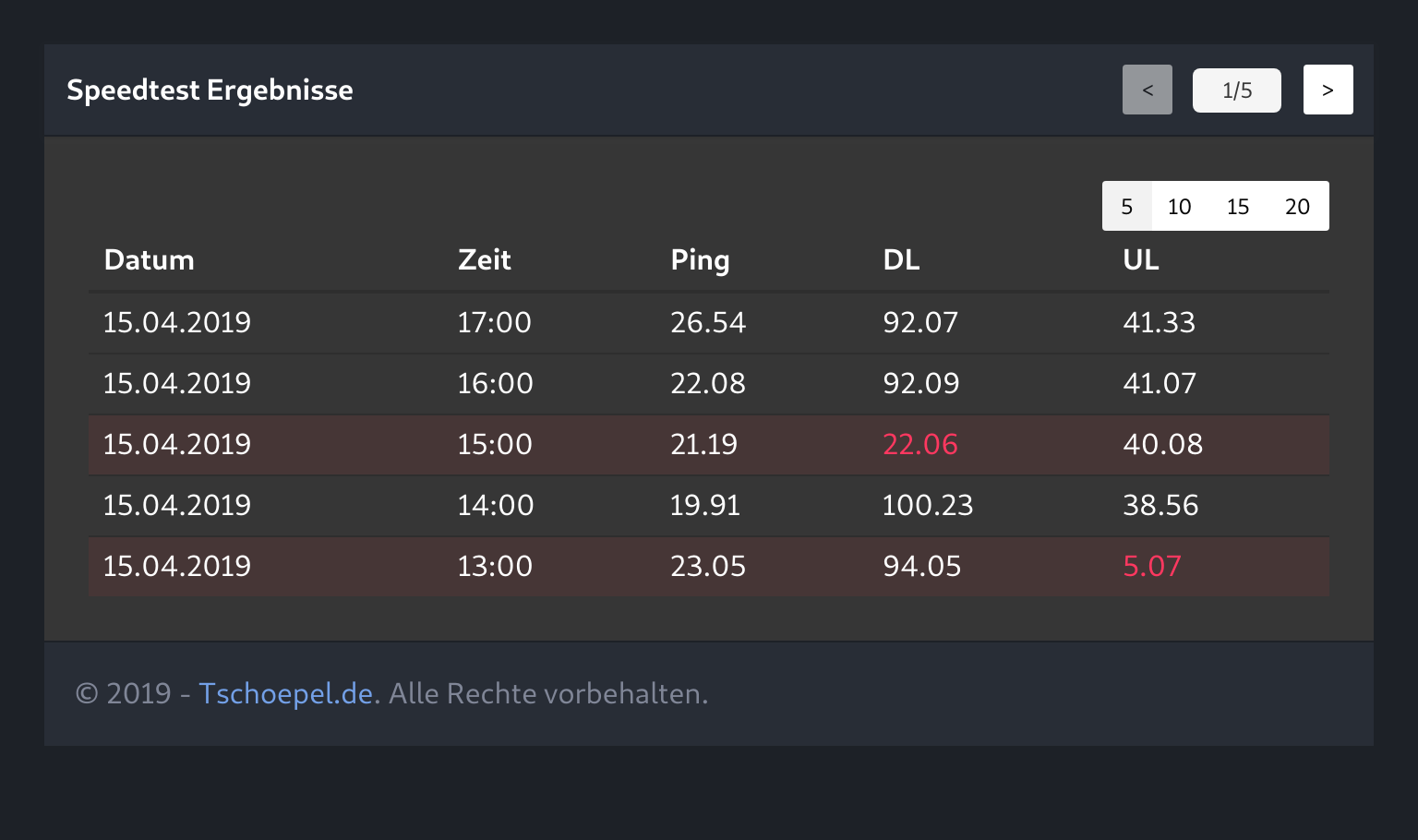Click the Speedtest Ergebnisse heading
This screenshot has height=840, width=1418.
tap(210, 90)
